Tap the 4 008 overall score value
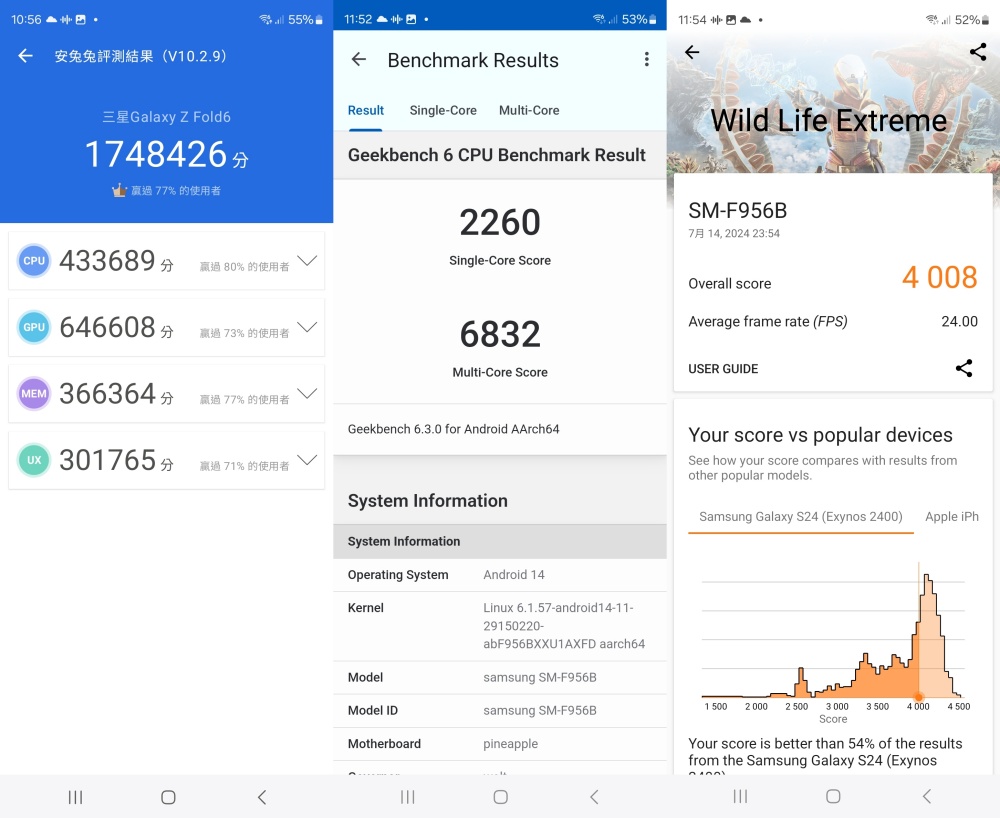The height and width of the screenshot is (818, 1000). pyautogui.click(x=939, y=277)
